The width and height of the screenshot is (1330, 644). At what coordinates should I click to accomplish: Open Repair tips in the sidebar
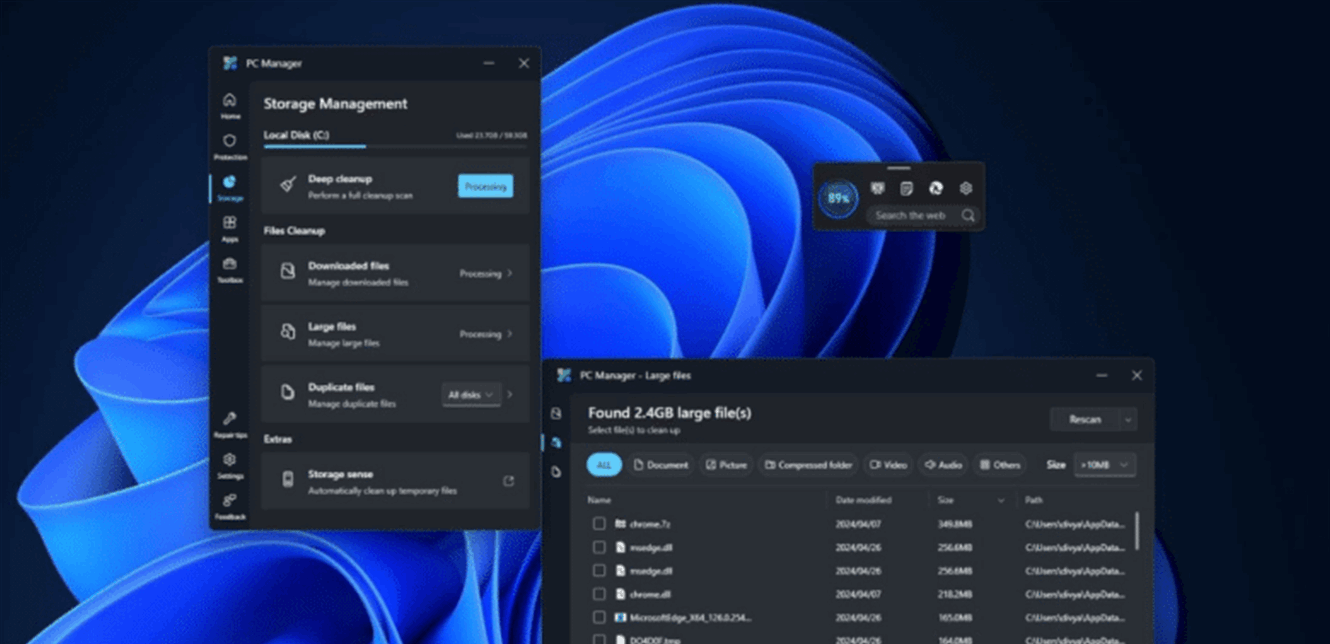(x=229, y=424)
